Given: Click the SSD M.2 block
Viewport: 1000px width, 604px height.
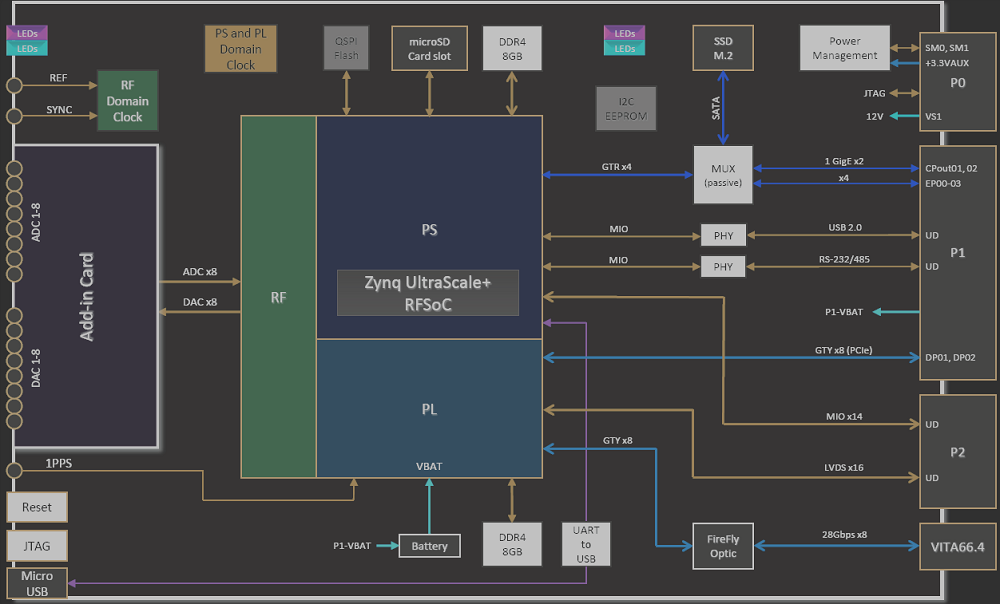Looking at the screenshot, I should tap(723, 48).
